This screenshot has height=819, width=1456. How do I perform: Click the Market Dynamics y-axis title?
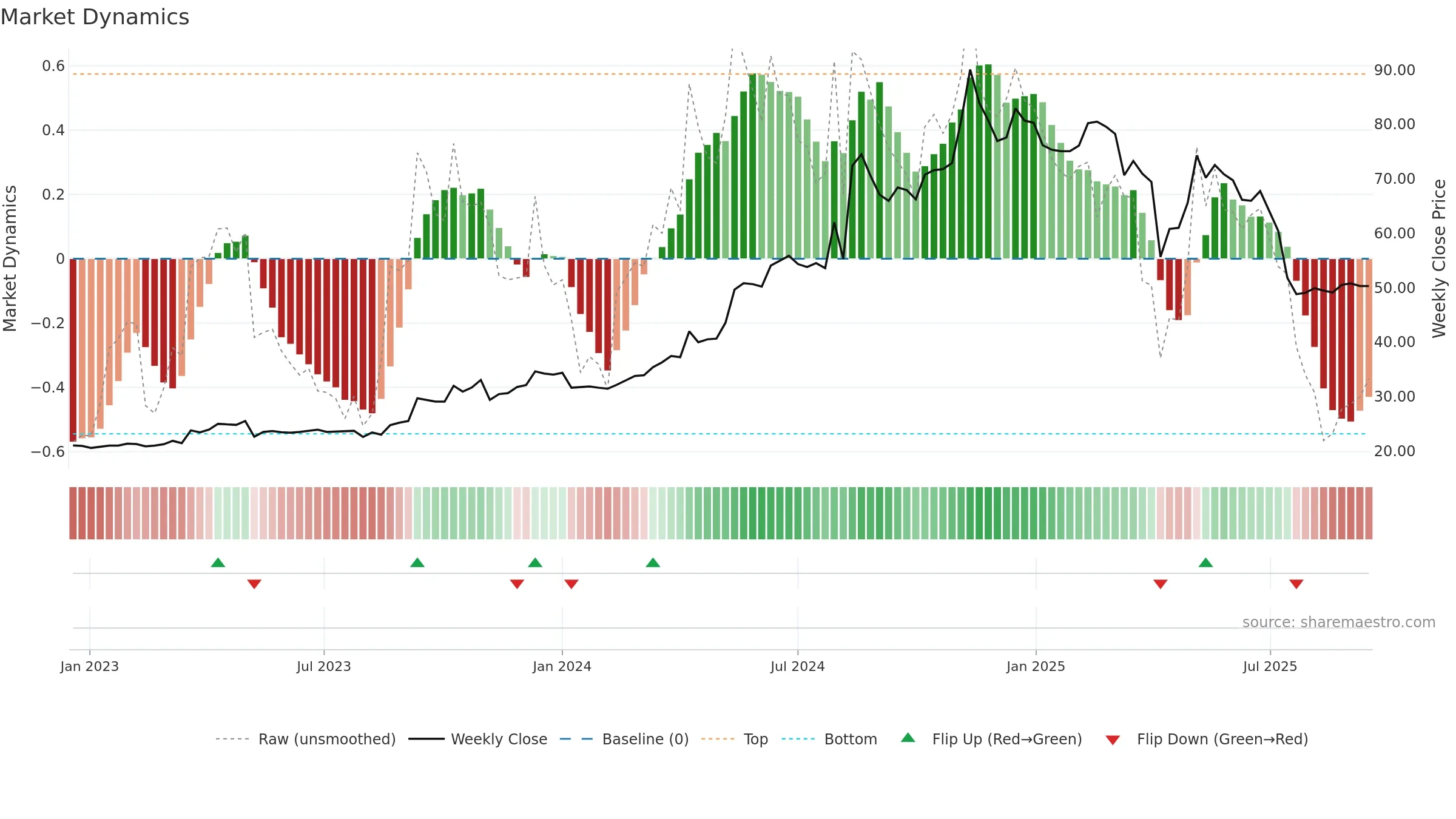click(10, 258)
